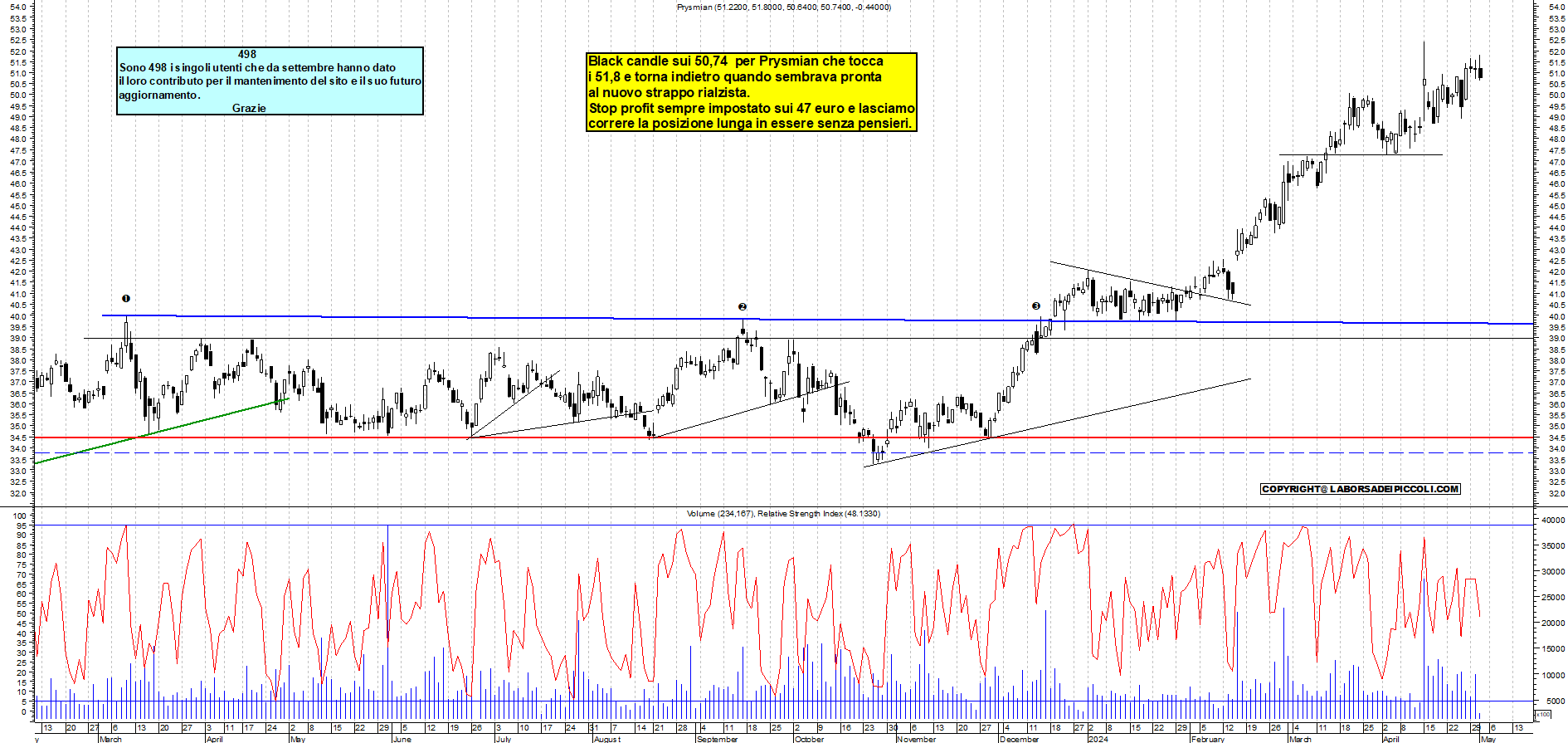Click the dashed horizontal line near 33.8
The image size is (1568, 743).
[x=784, y=453]
